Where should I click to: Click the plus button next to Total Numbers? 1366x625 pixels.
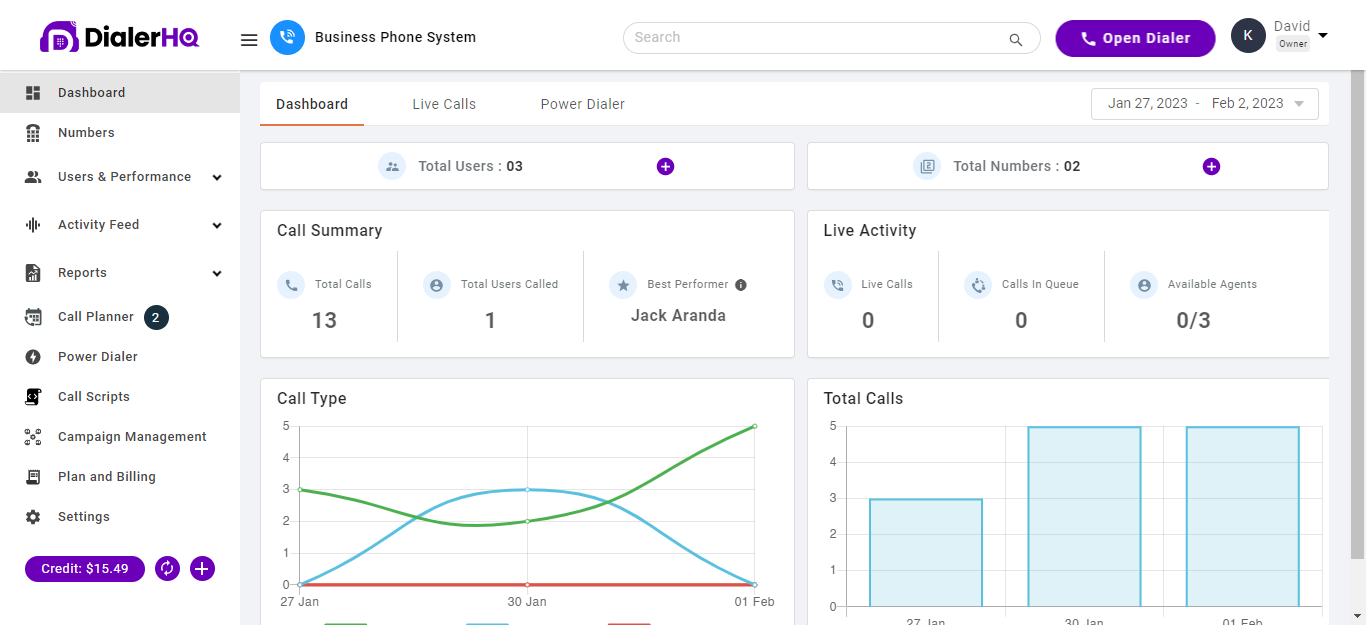point(1211,166)
